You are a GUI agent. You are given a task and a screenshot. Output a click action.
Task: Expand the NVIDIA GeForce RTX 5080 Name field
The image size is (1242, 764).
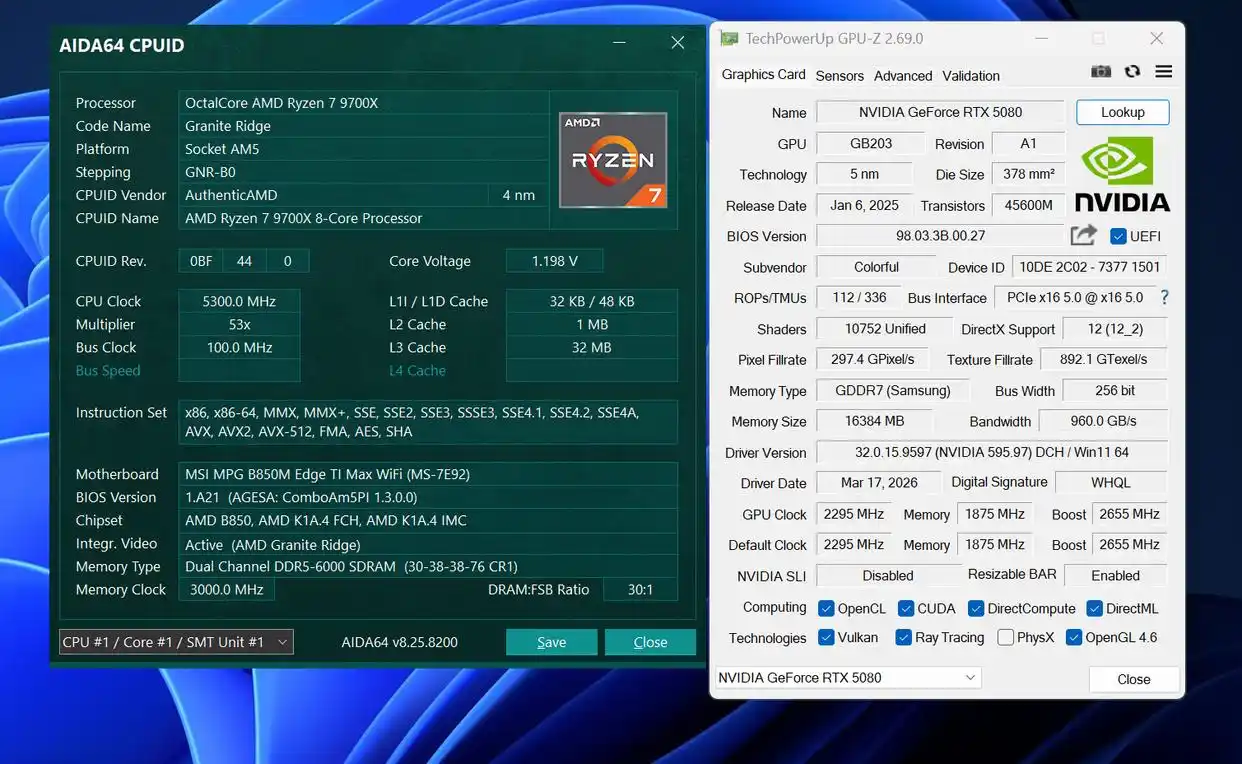coord(940,112)
